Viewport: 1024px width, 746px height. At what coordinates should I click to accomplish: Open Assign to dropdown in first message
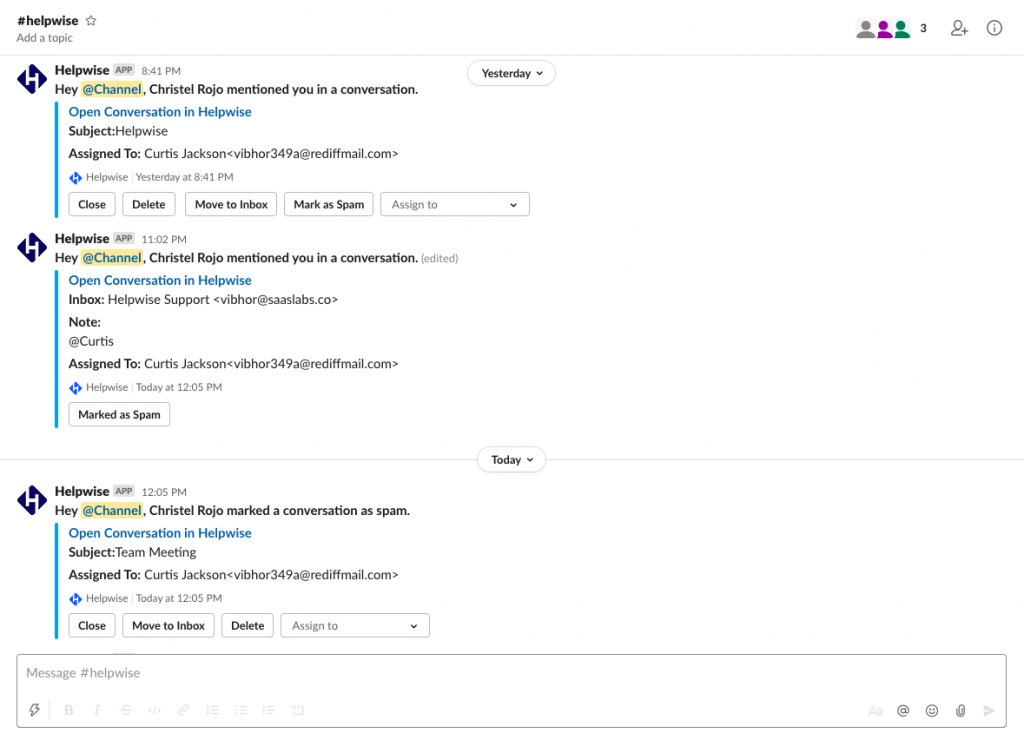455,204
